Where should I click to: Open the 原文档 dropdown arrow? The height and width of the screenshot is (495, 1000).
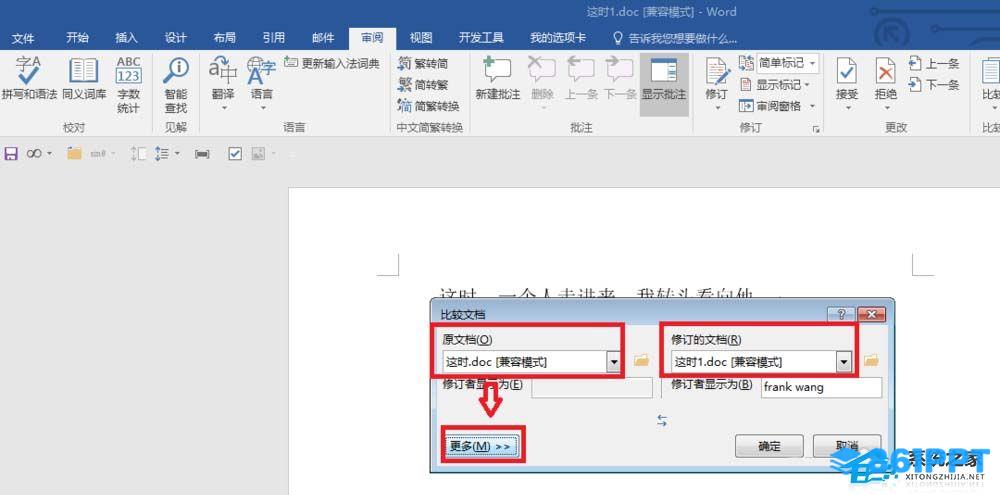pyautogui.click(x=614, y=362)
